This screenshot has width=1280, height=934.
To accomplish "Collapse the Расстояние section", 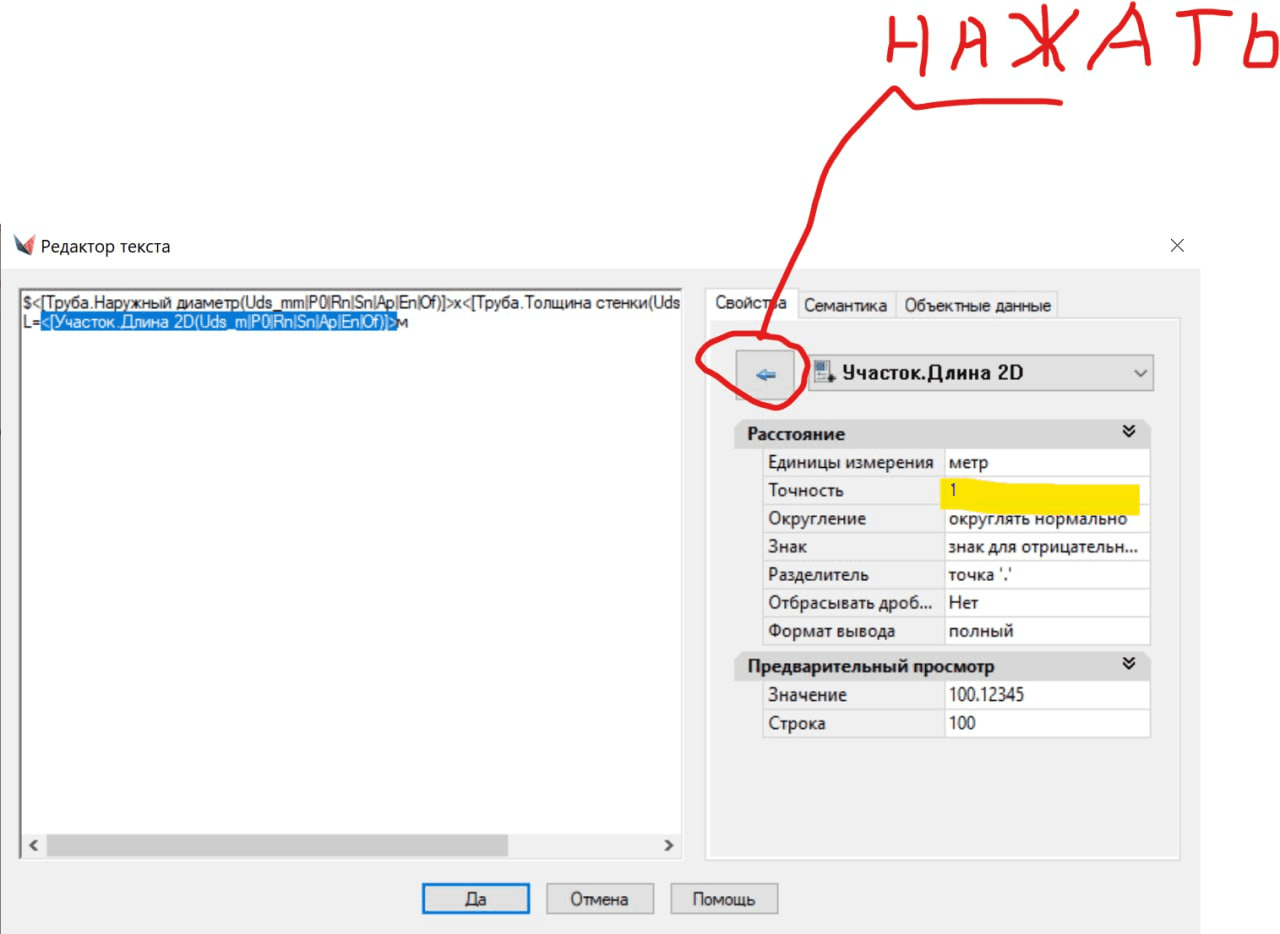I will tap(1129, 432).
